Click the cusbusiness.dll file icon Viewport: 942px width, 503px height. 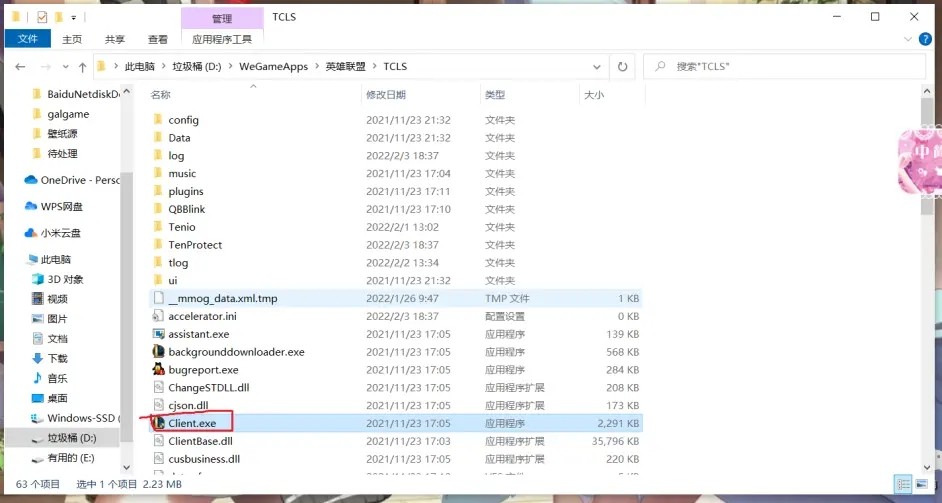click(x=159, y=459)
